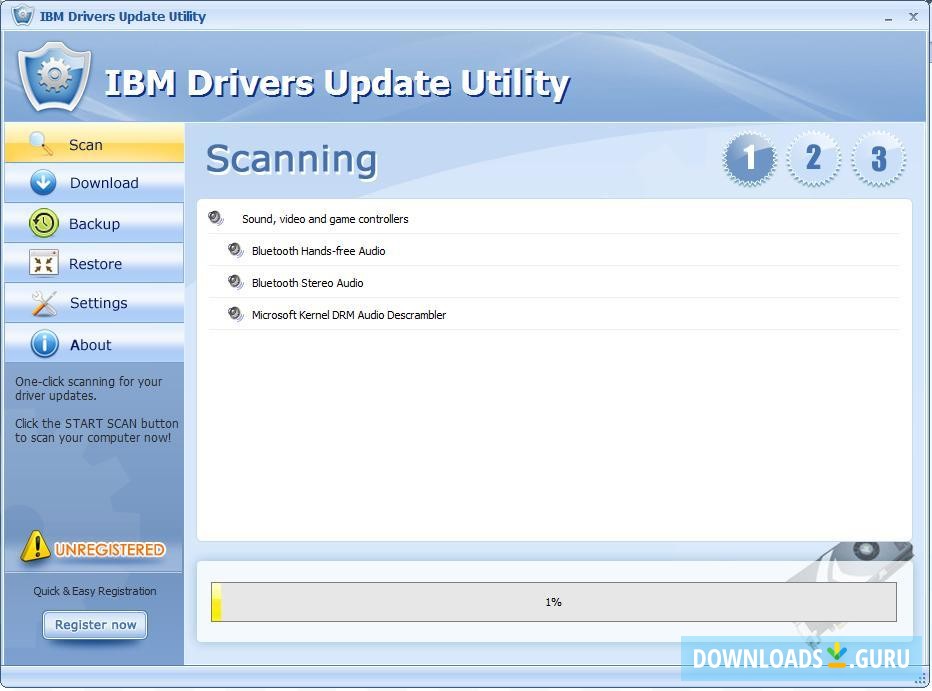Open the Settings section
This screenshot has width=932, height=691.
[x=98, y=302]
